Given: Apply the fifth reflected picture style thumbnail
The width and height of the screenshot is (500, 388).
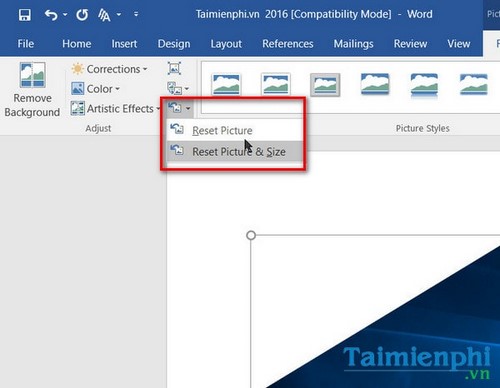Looking at the screenshot, I should click(x=424, y=86).
